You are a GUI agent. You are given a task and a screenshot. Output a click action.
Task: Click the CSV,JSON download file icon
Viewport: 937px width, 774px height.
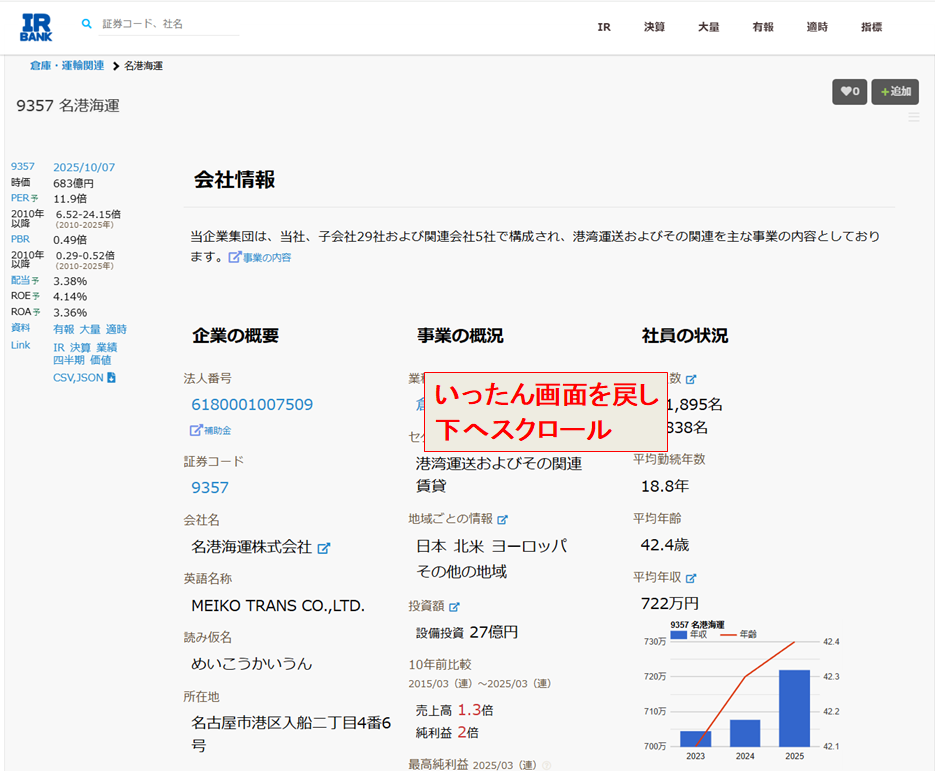coord(111,378)
